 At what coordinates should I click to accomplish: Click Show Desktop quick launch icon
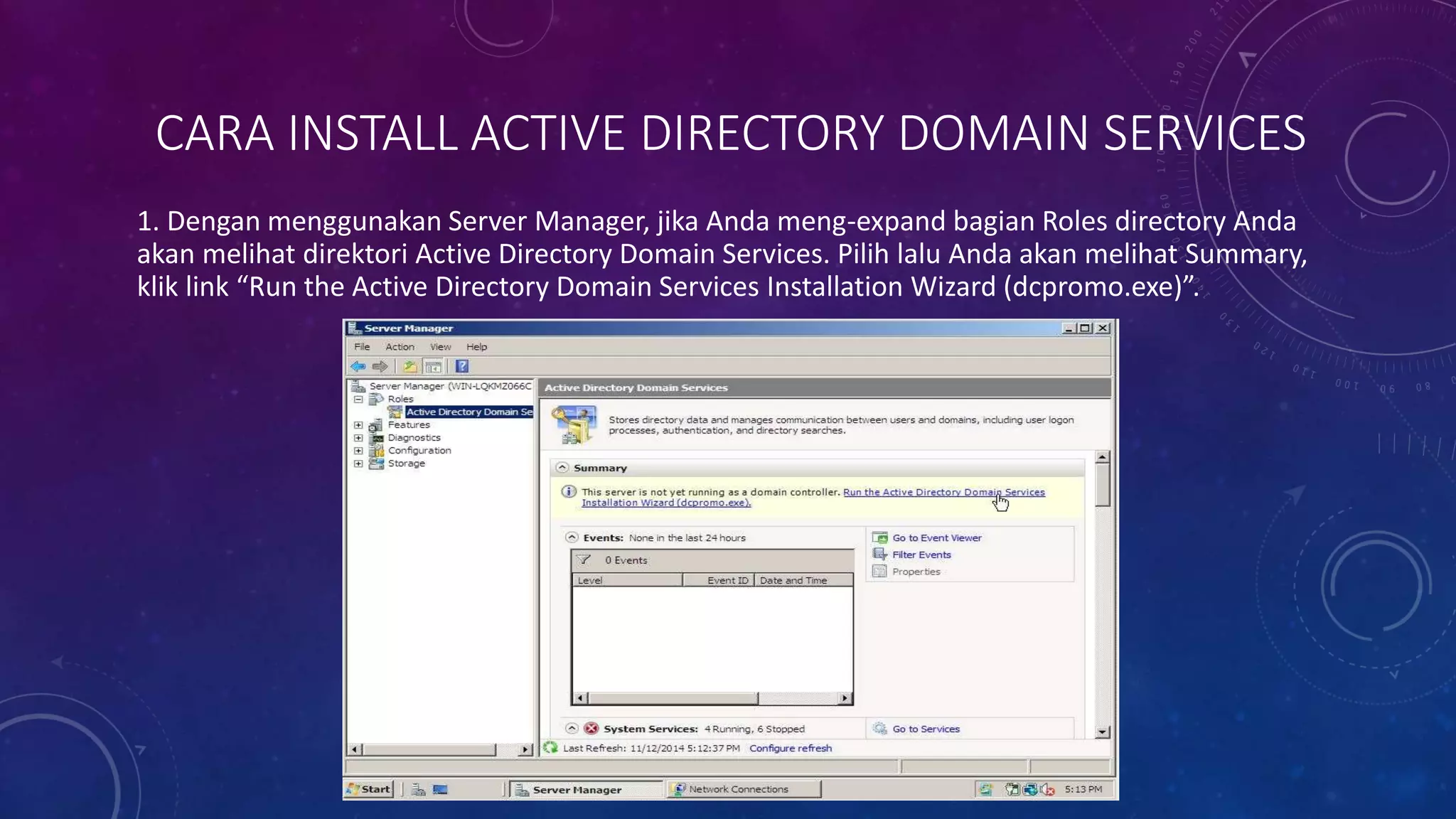pyautogui.click(x=441, y=790)
